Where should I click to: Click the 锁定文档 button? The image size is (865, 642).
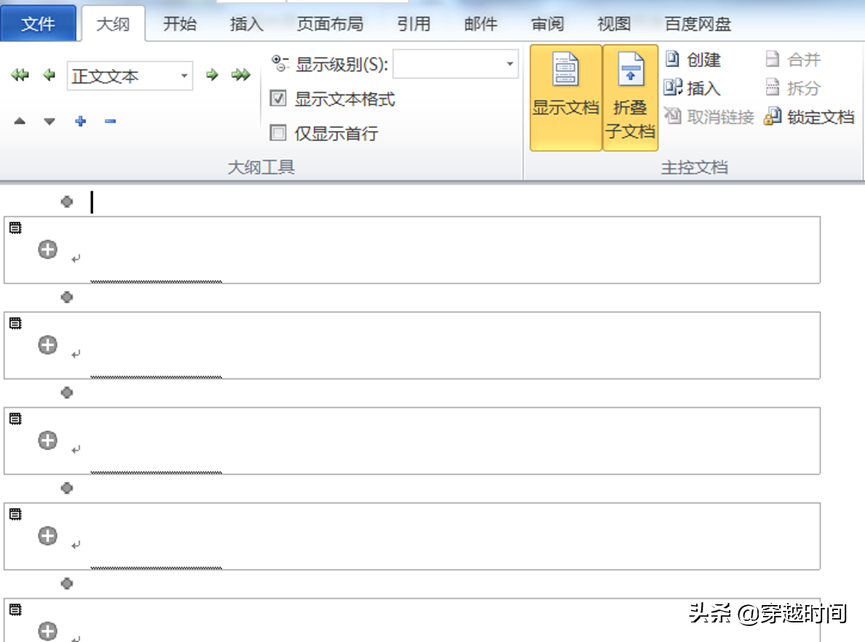[809, 116]
